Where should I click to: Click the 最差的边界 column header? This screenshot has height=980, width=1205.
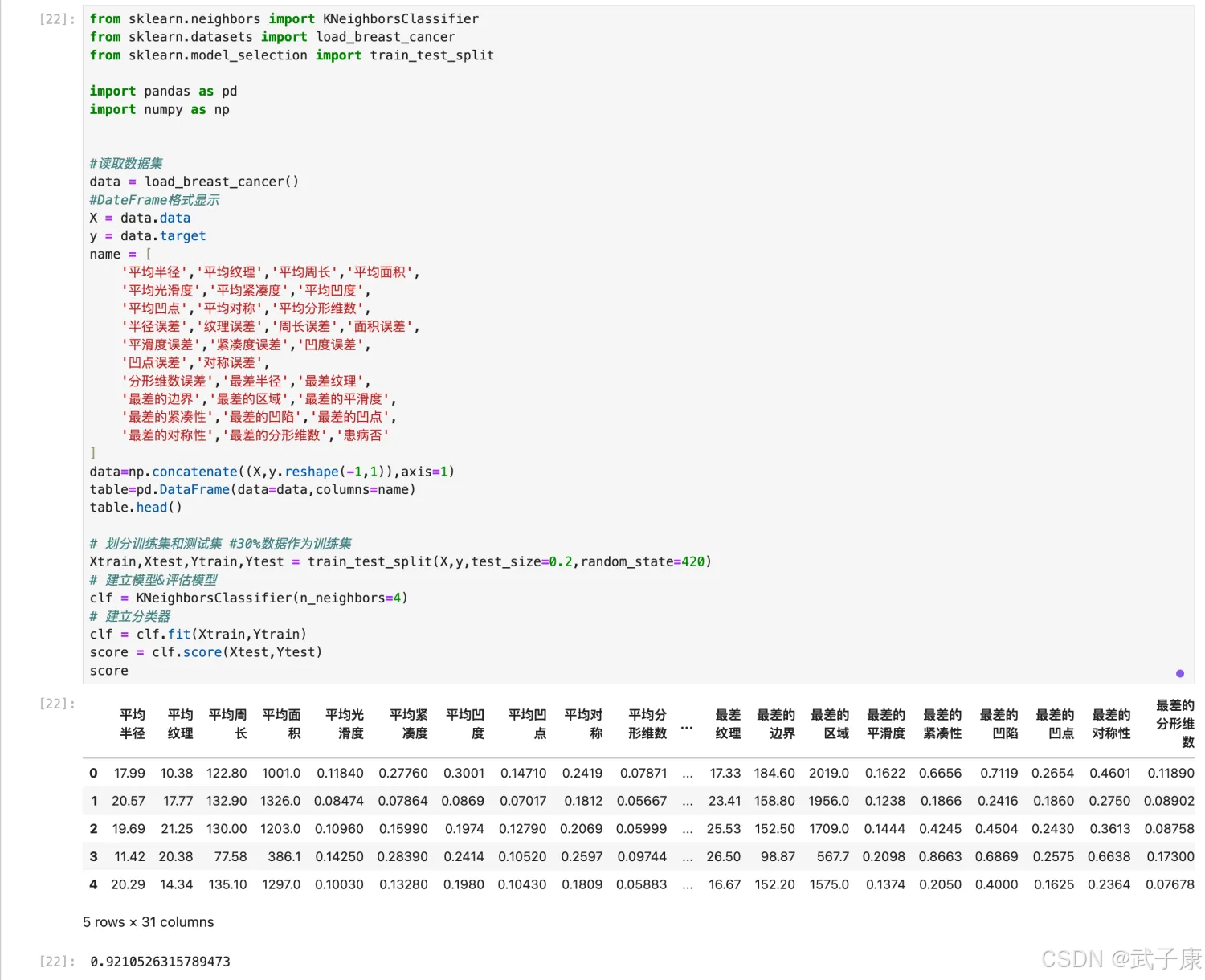pyautogui.click(x=776, y=724)
